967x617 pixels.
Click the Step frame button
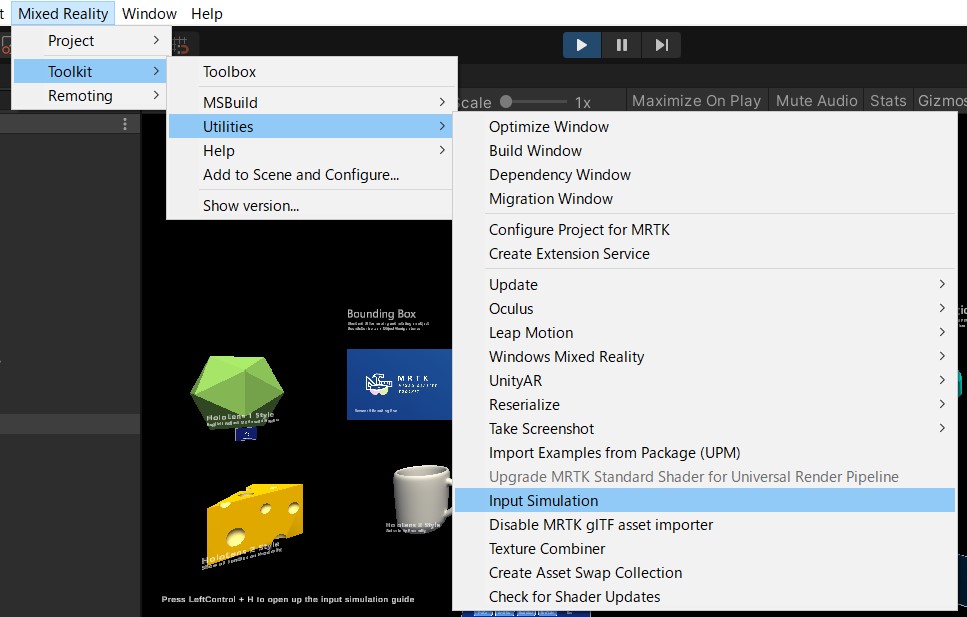click(x=662, y=45)
